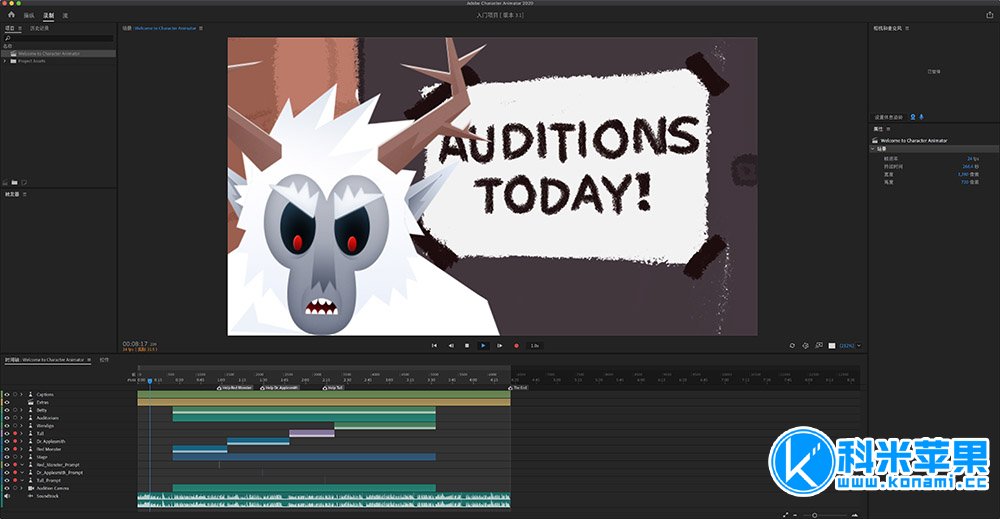Expand the Auditorium track chevron
Image resolution: width=1000 pixels, height=519 pixels.
point(21,418)
